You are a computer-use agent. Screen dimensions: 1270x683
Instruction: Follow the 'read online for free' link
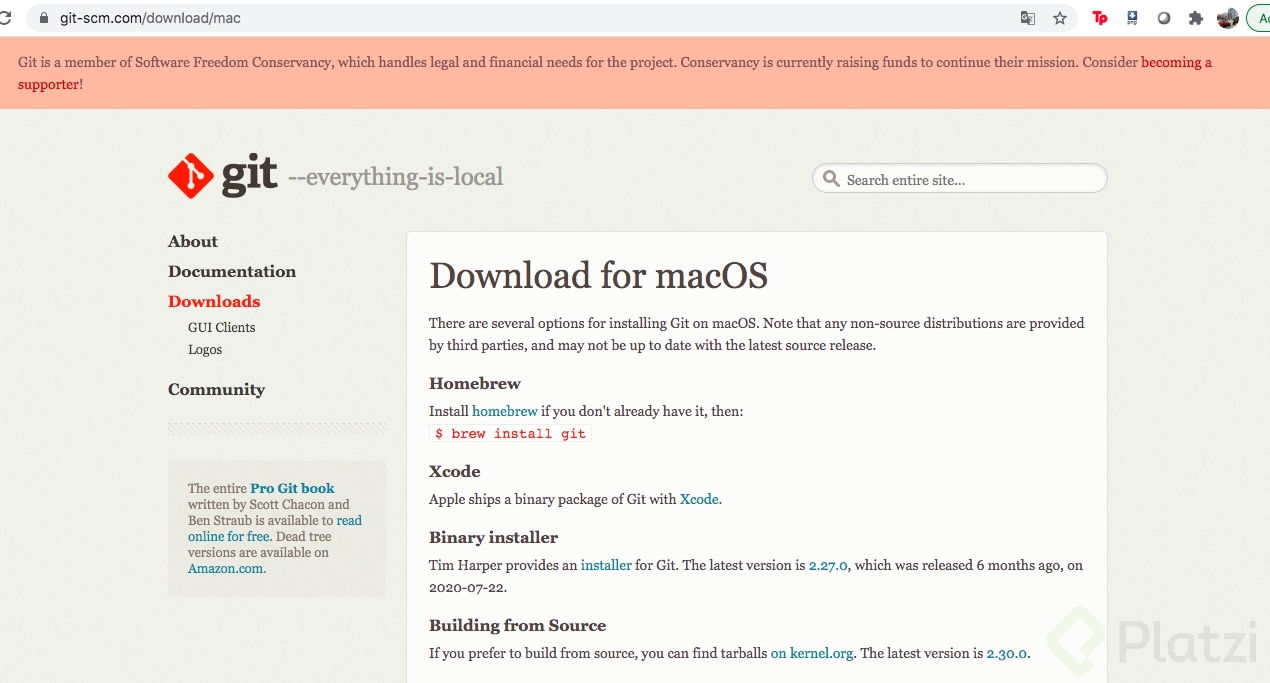[x=275, y=528]
